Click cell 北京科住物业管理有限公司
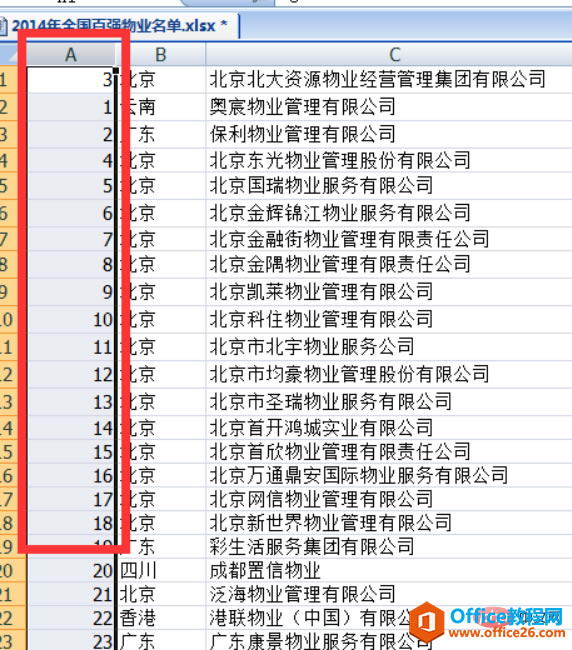572x650 pixels. 389,320
